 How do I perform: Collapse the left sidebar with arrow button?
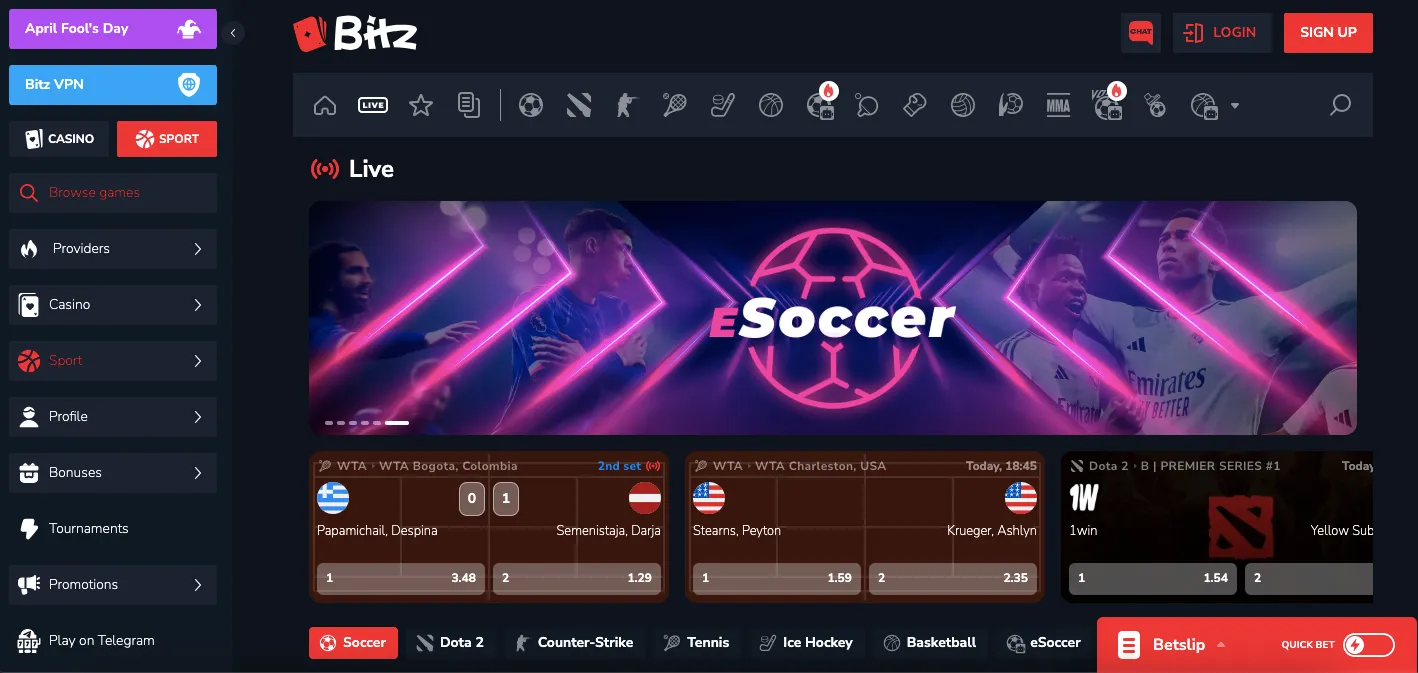(233, 33)
